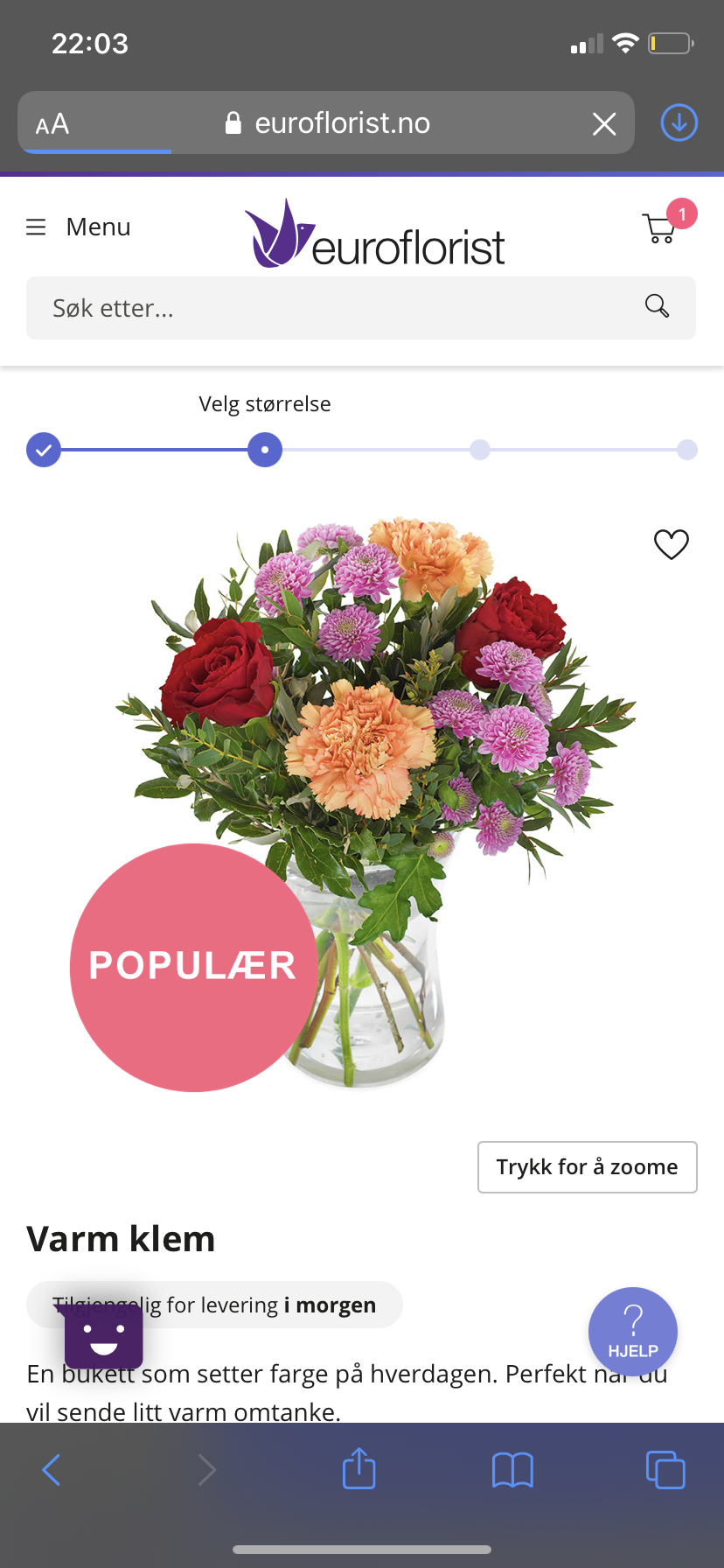
Task: Open the HJELP help bubble
Action: click(633, 1332)
